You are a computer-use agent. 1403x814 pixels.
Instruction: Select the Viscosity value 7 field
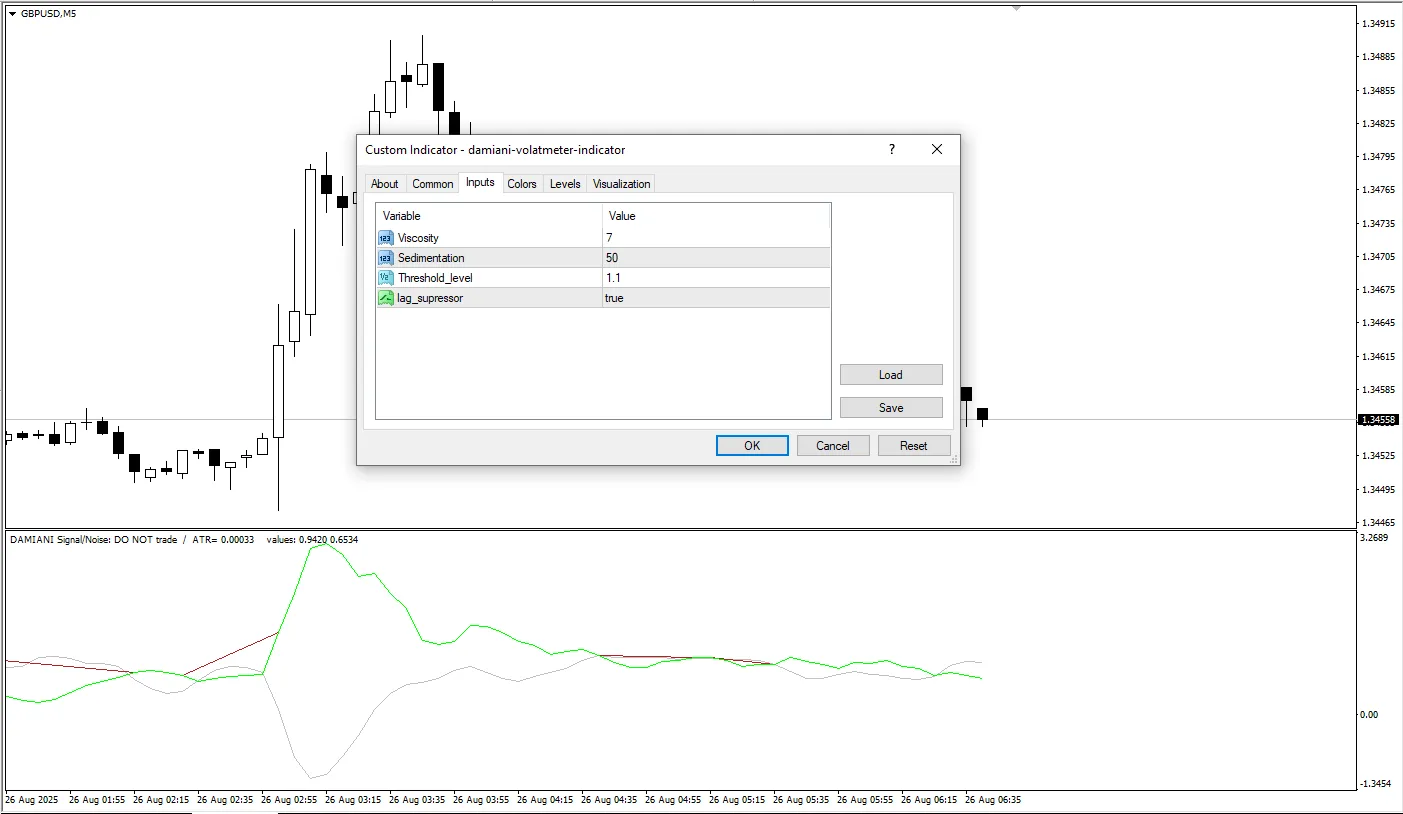pyautogui.click(x=715, y=238)
